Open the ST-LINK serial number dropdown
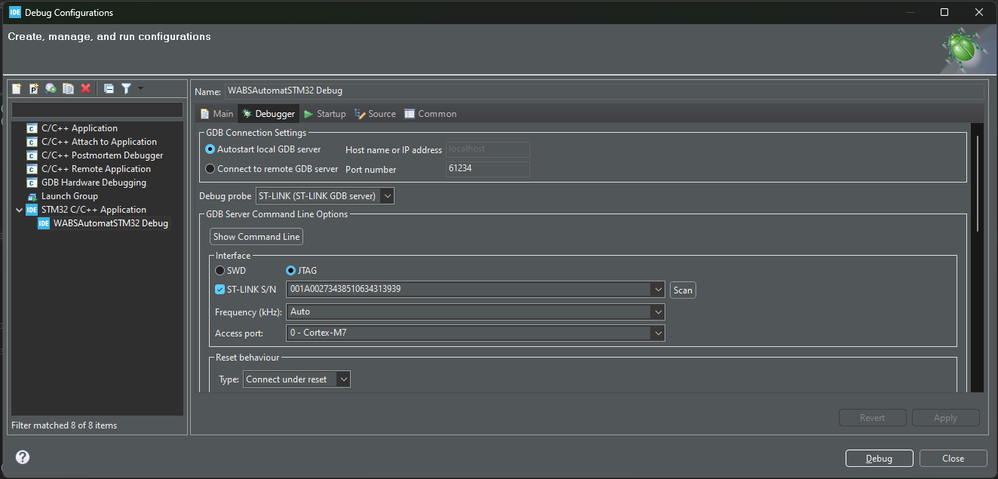998x479 pixels. (658, 289)
